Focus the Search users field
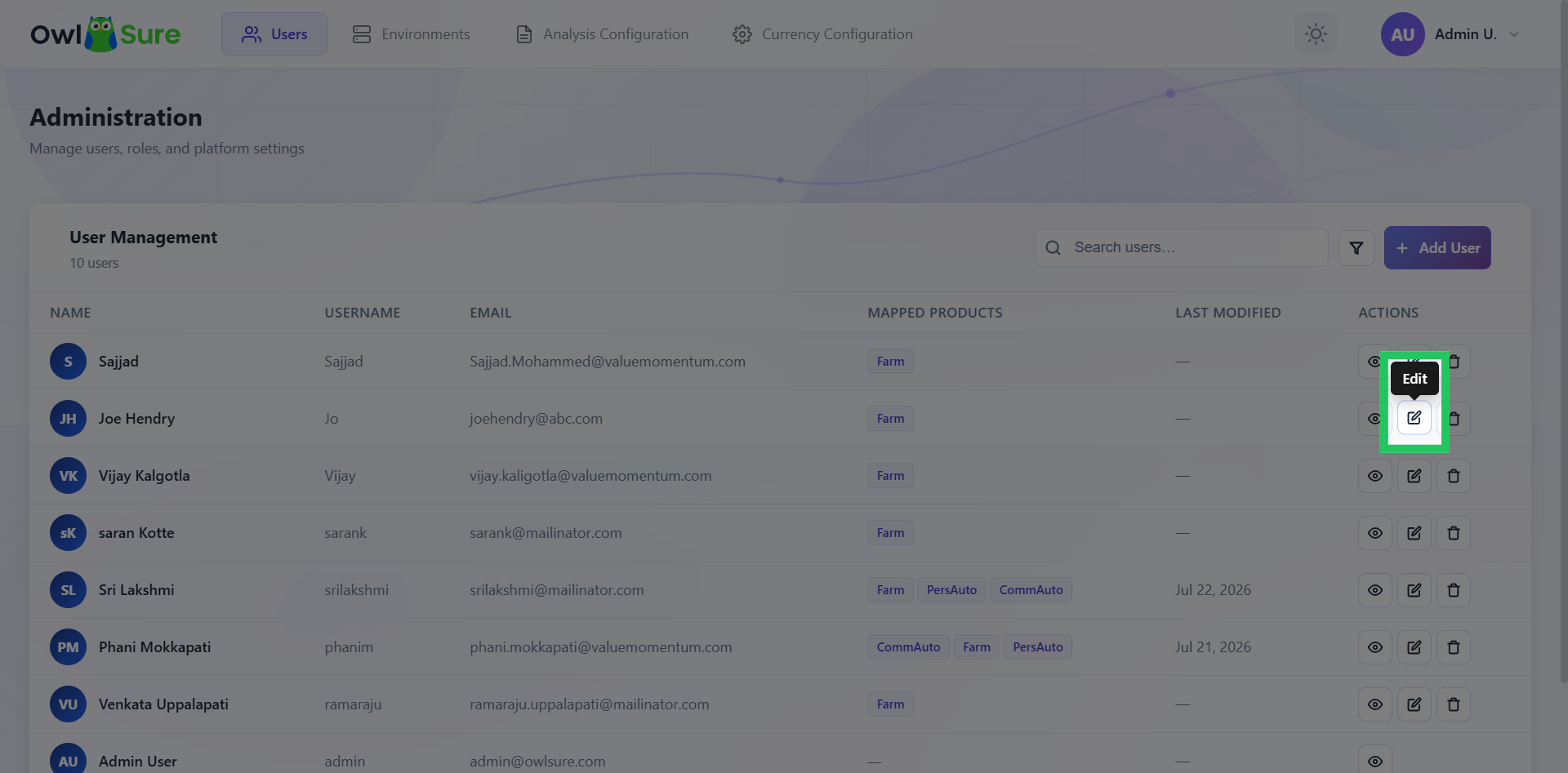Screen dimensions: 1568x773 [x=1181, y=247]
